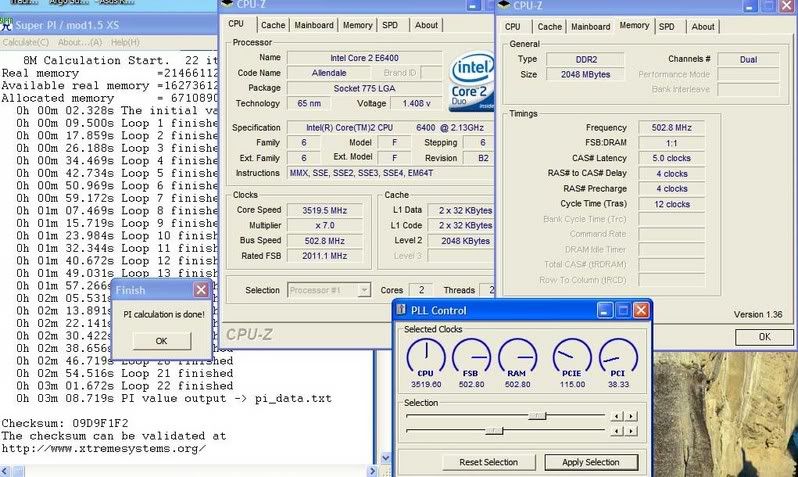Switch to Mainboard tab in left CPU-Z window

pyautogui.click(x=314, y=25)
